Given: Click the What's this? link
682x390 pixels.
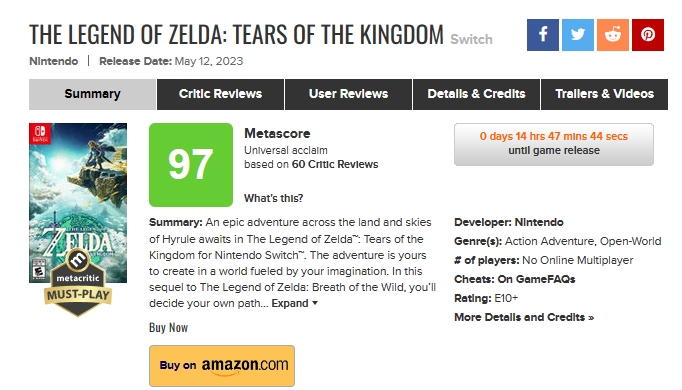Looking at the screenshot, I should [x=273, y=198].
